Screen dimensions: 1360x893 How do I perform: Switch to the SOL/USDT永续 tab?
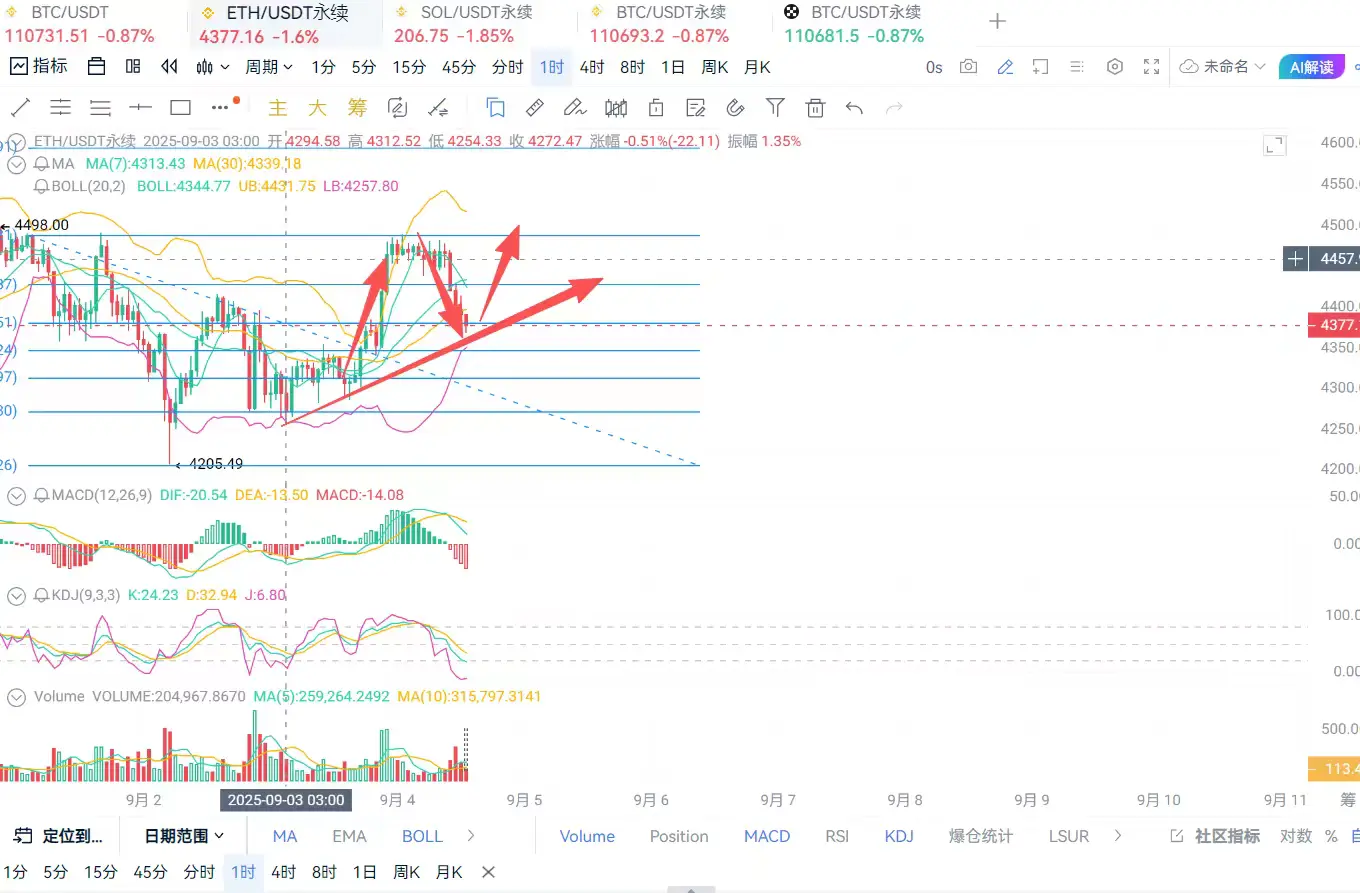click(464, 24)
